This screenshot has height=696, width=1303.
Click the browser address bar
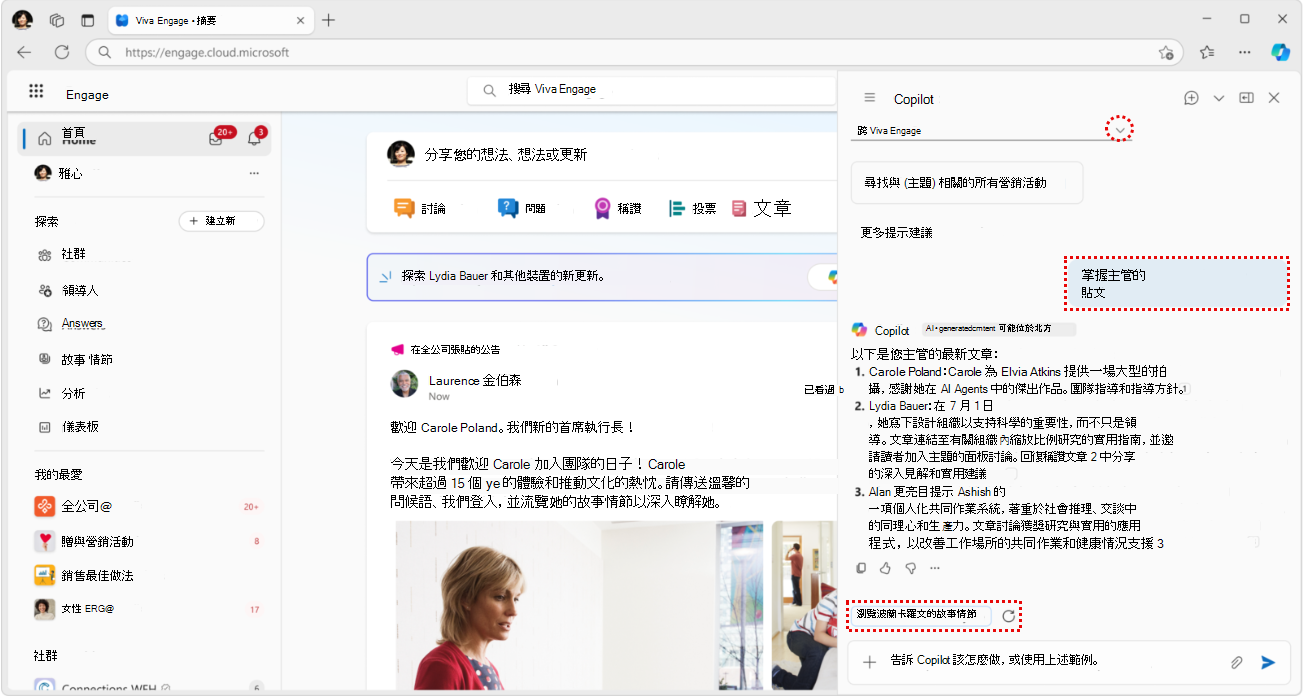point(635,52)
